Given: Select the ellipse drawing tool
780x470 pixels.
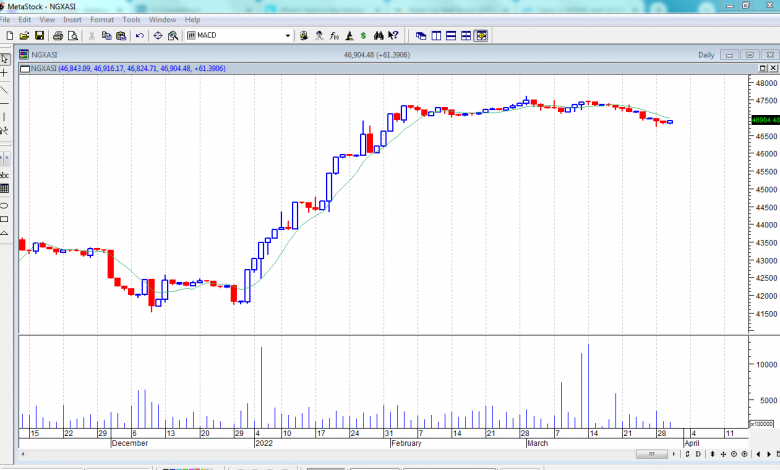Looking at the screenshot, I should coord(4,205).
